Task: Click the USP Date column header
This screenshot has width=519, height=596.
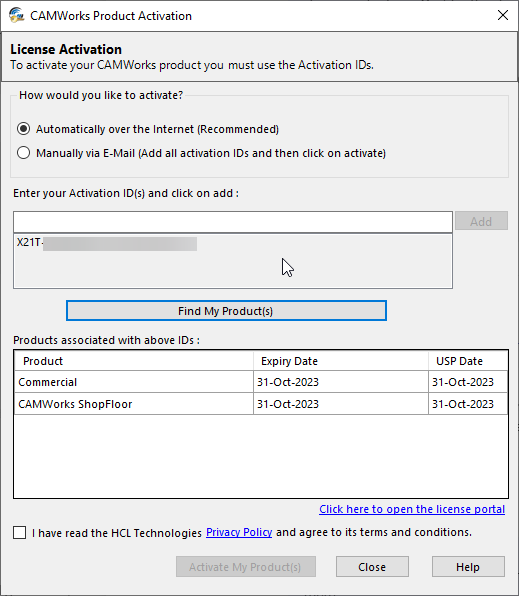Action: coord(468,361)
